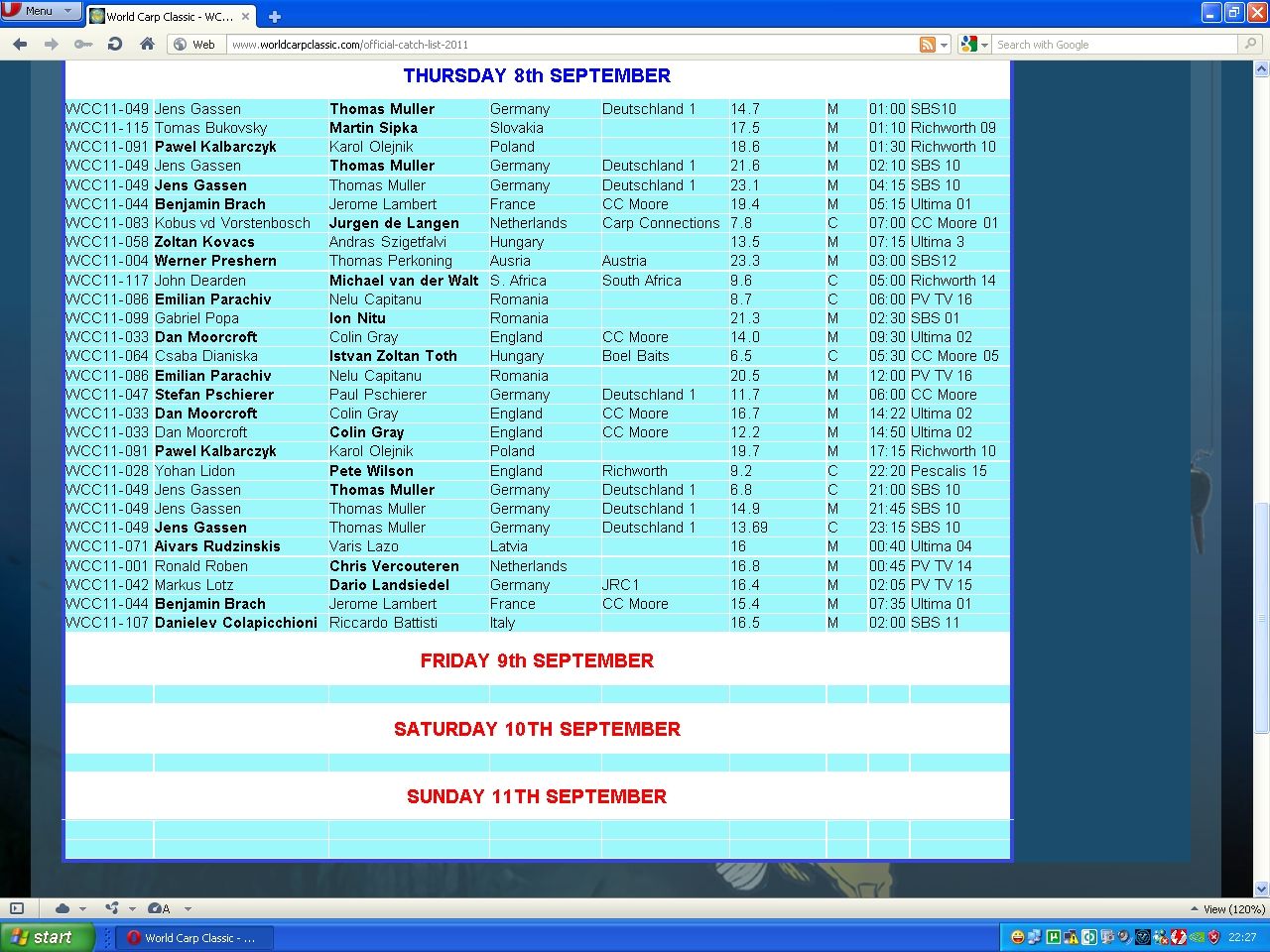Click the browser Back arrow

(x=20, y=44)
